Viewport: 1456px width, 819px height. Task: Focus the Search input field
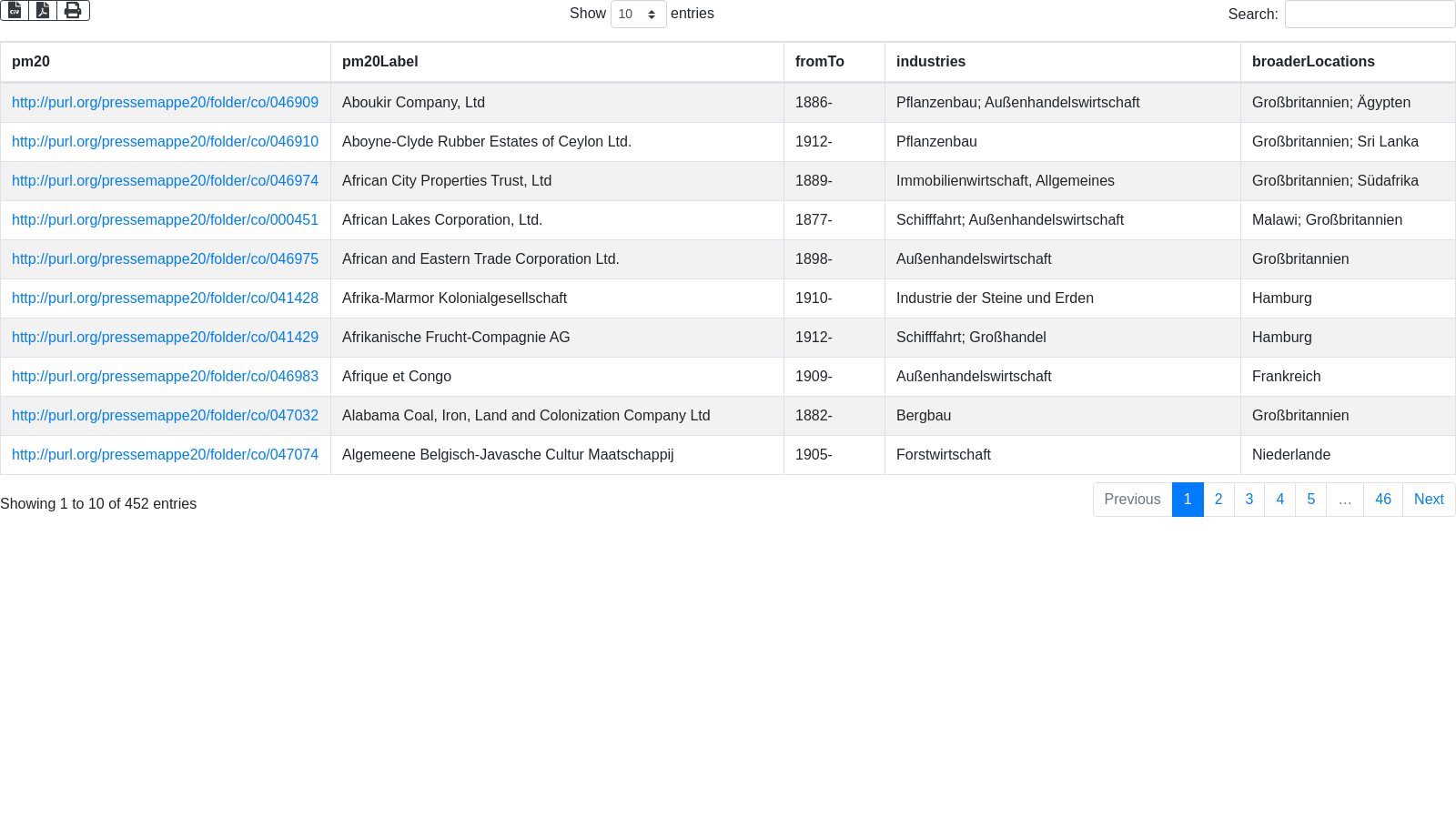[x=1370, y=15]
